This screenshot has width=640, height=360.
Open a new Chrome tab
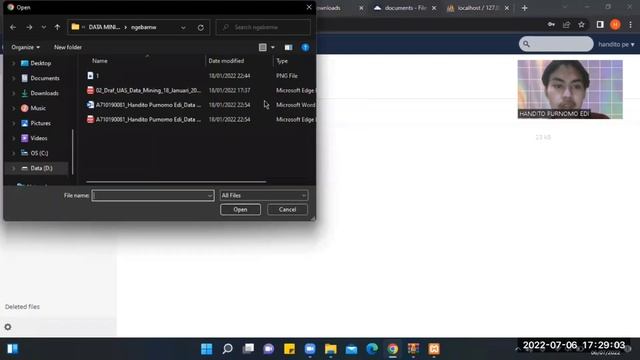pos(524,8)
